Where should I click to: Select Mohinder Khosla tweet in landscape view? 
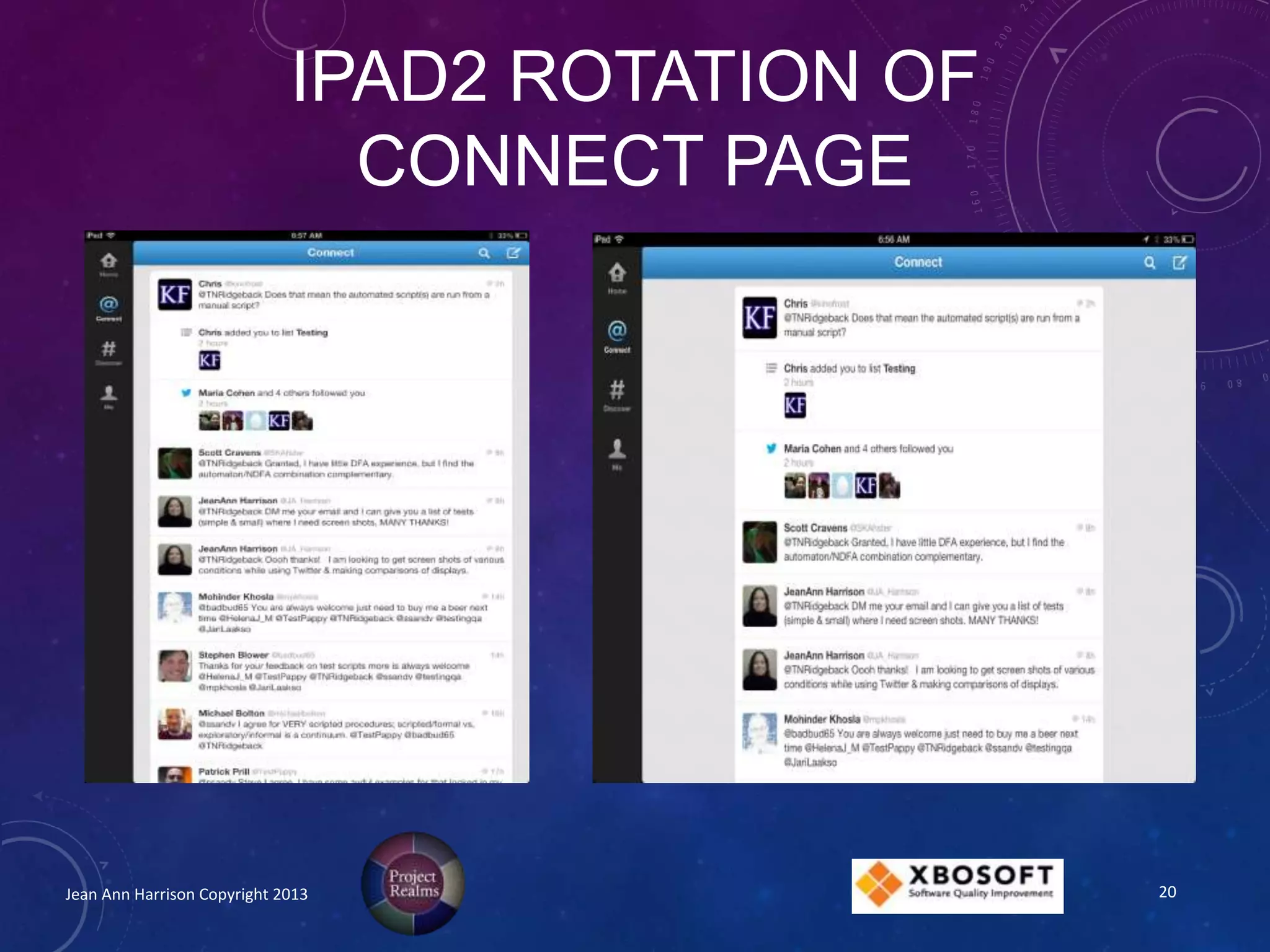[x=919, y=740]
